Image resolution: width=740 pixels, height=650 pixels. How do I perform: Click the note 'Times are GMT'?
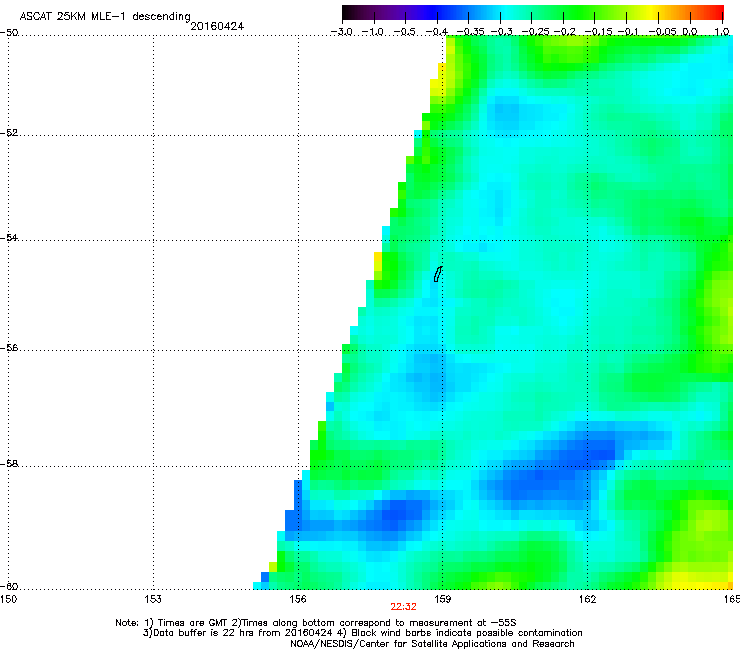(192, 623)
